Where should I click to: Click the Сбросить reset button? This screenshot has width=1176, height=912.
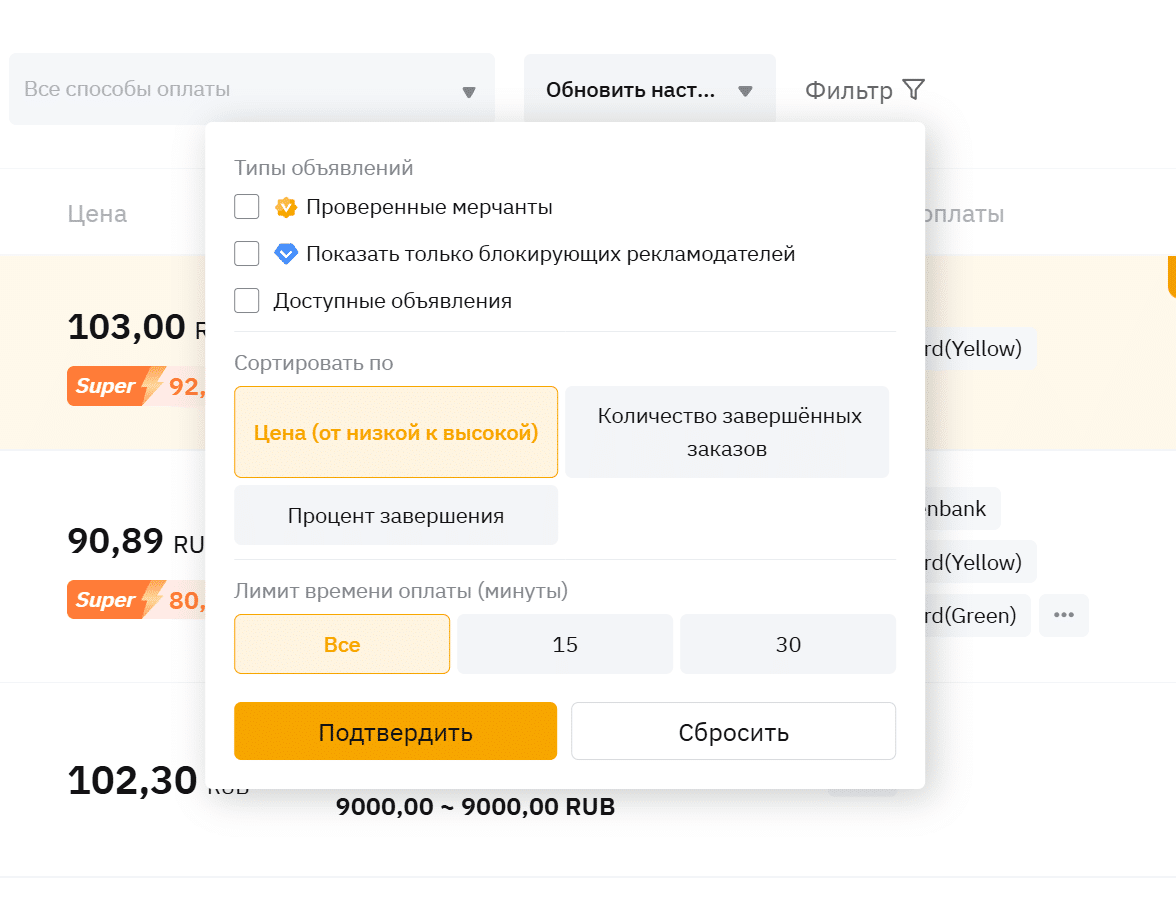click(x=733, y=732)
